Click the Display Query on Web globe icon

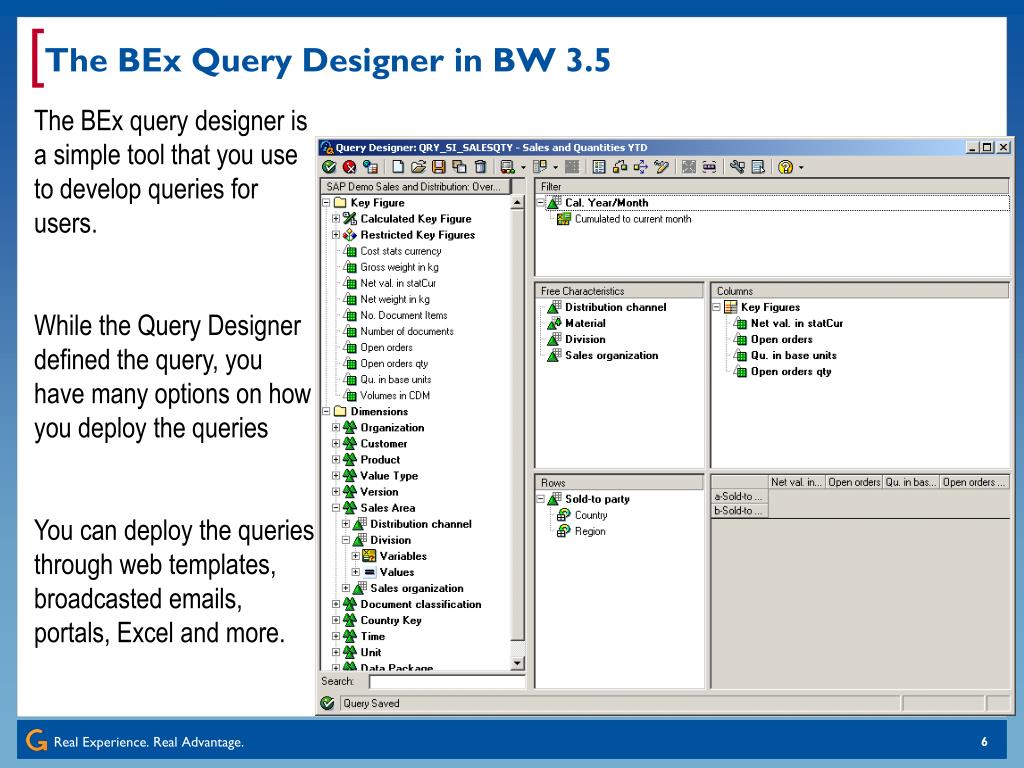tap(370, 167)
